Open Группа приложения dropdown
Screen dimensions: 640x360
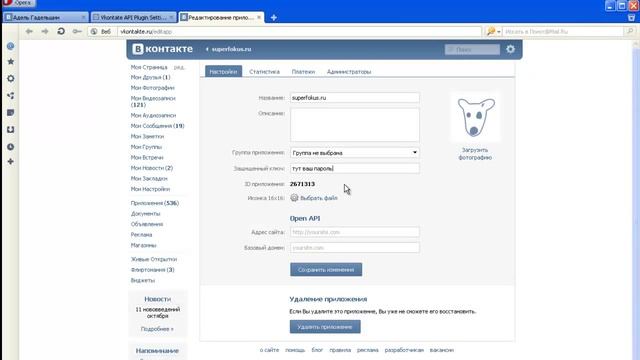pos(355,153)
